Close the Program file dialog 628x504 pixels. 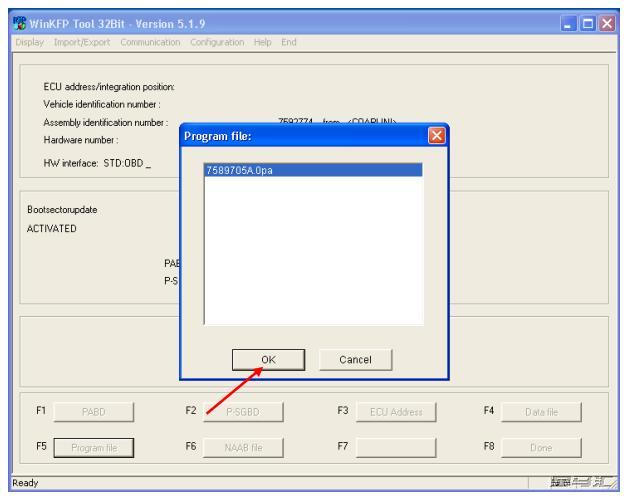click(x=437, y=136)
